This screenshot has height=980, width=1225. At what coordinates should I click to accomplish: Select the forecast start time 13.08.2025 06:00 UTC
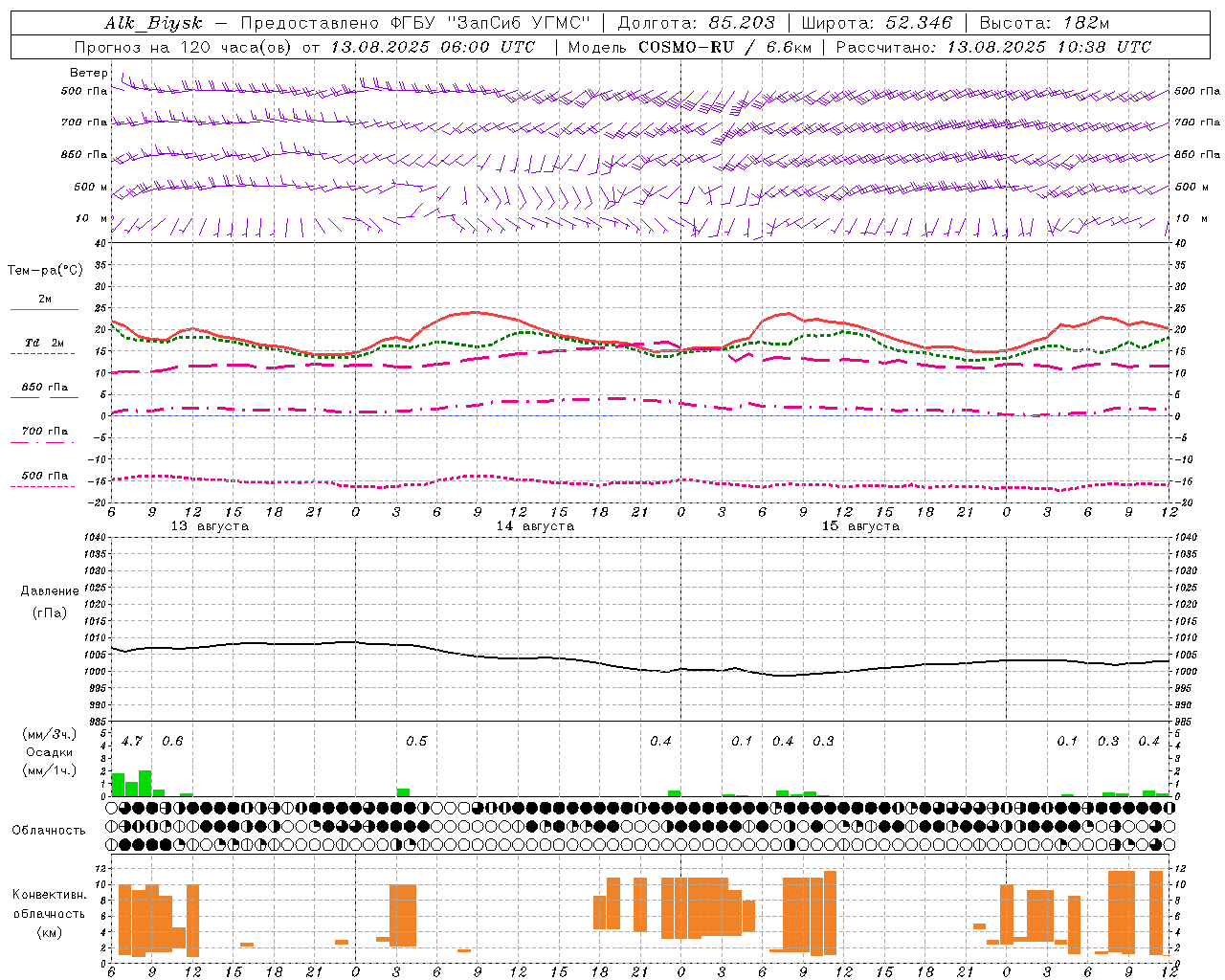pos(433,47)
